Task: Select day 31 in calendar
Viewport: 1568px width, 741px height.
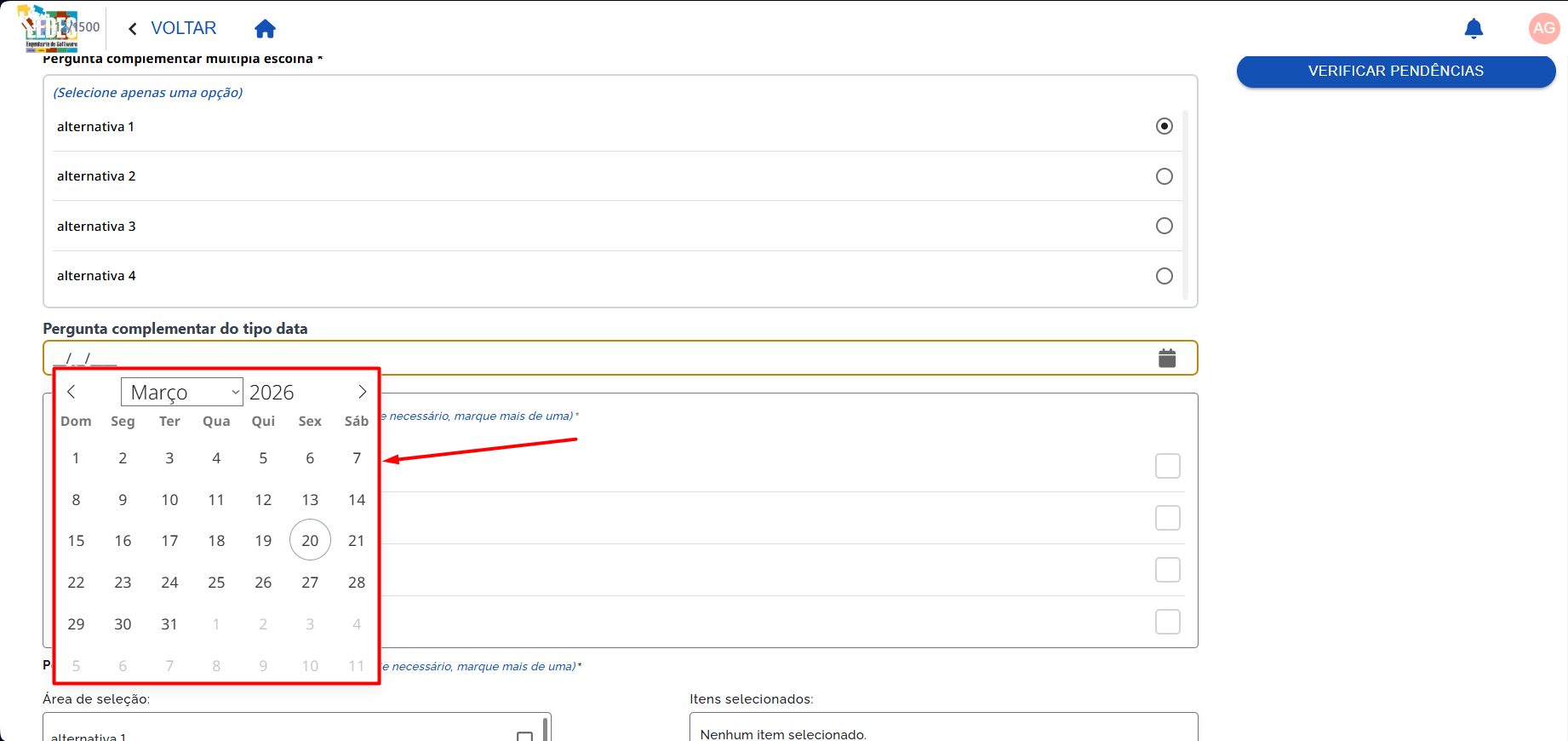Action: coord(169,624)
